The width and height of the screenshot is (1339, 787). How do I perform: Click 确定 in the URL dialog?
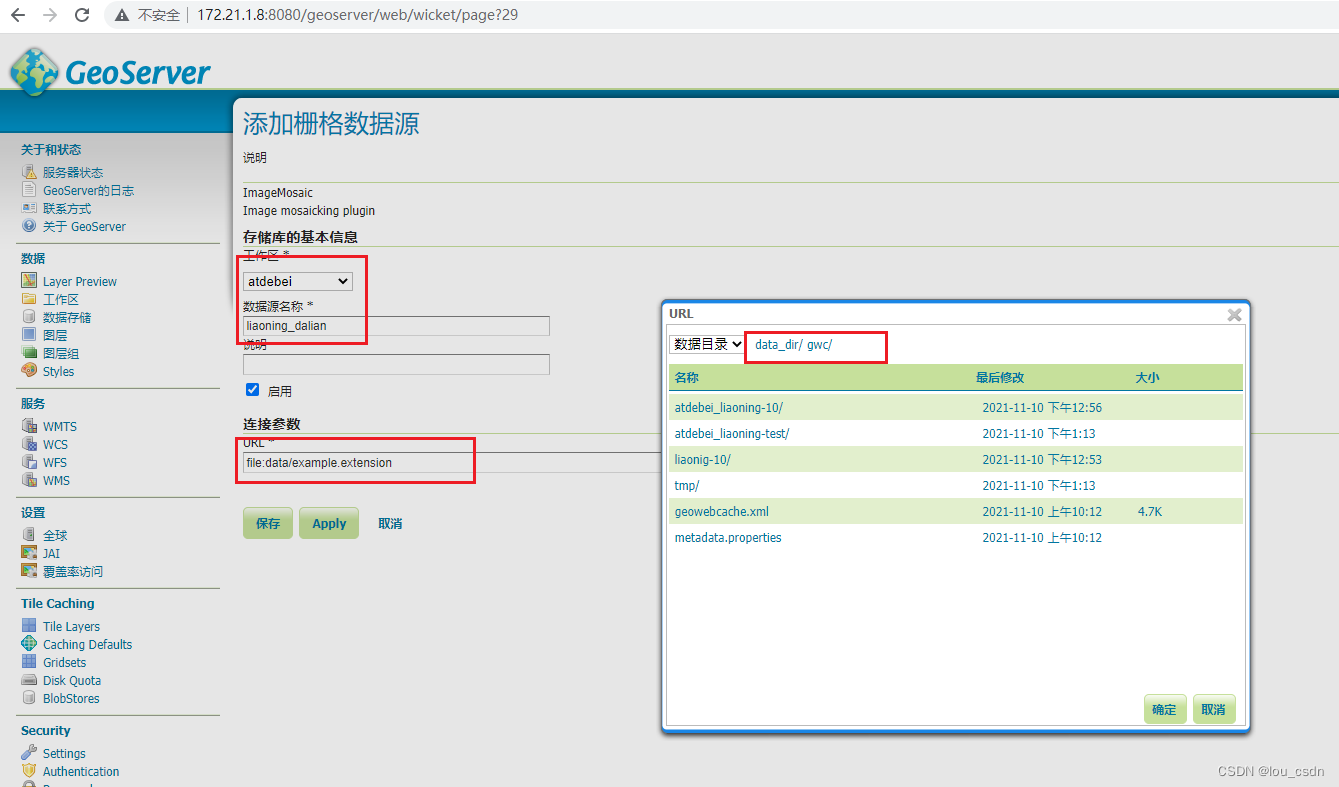1165,709
